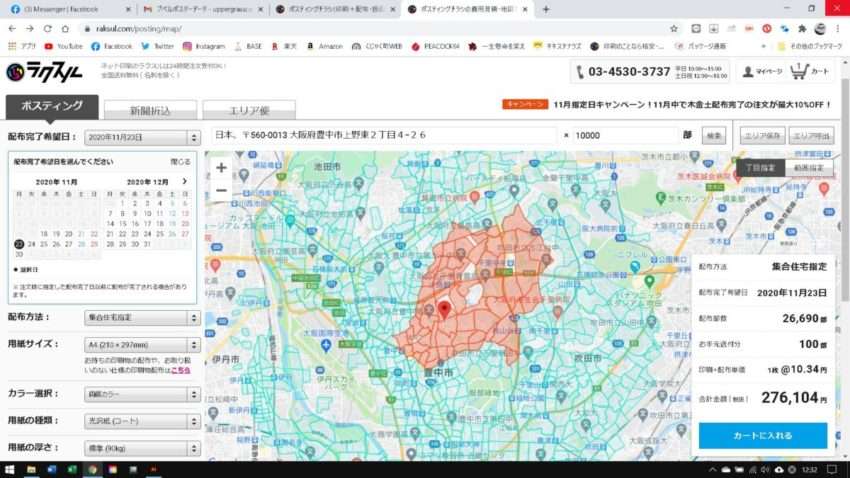Zoom in the map with plus button
Image resolution: width=850 pixels, height=478 pixels.
tap(221, 168)
